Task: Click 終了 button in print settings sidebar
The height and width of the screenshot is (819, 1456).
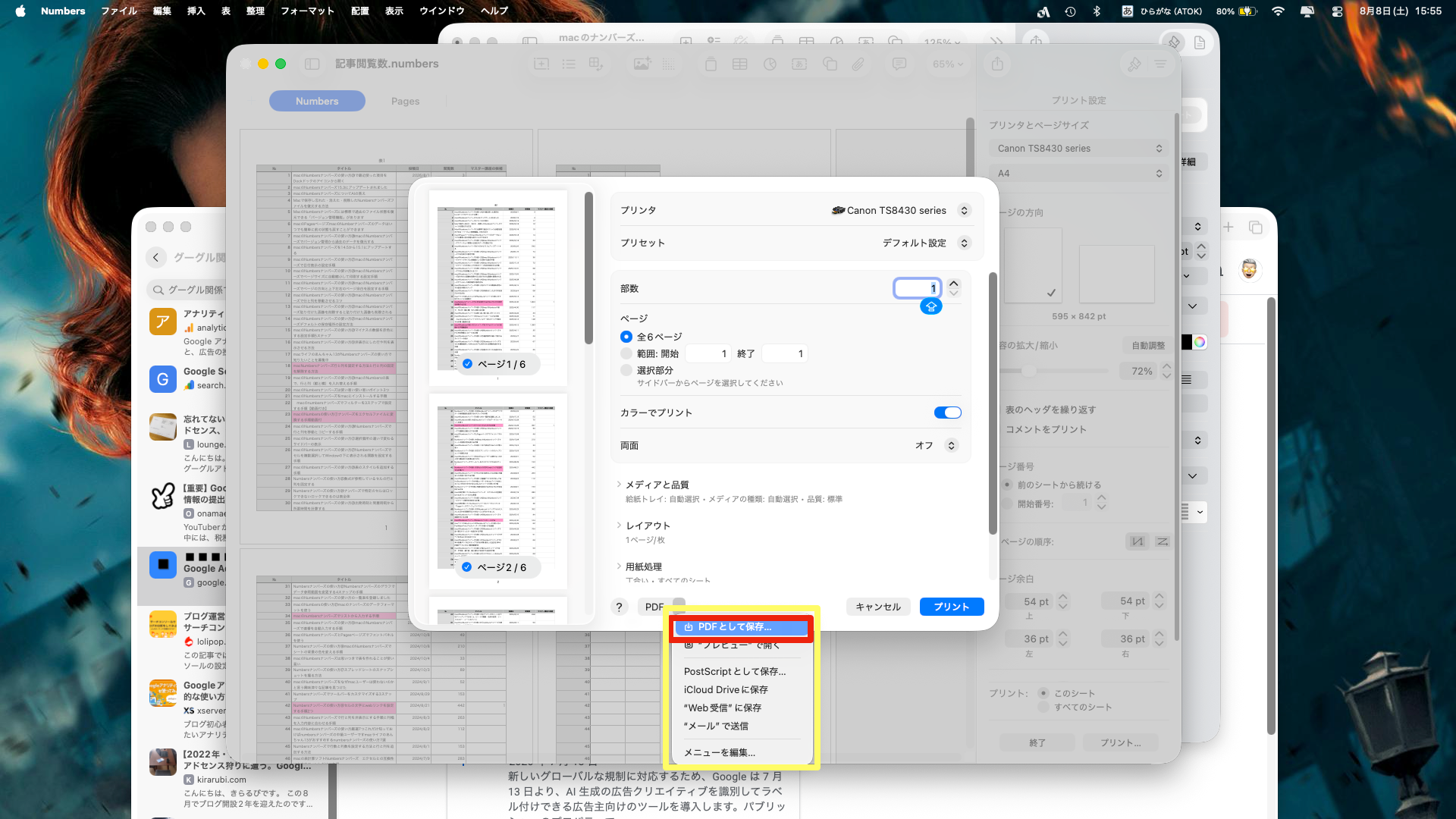Action: click(1037, 742)
